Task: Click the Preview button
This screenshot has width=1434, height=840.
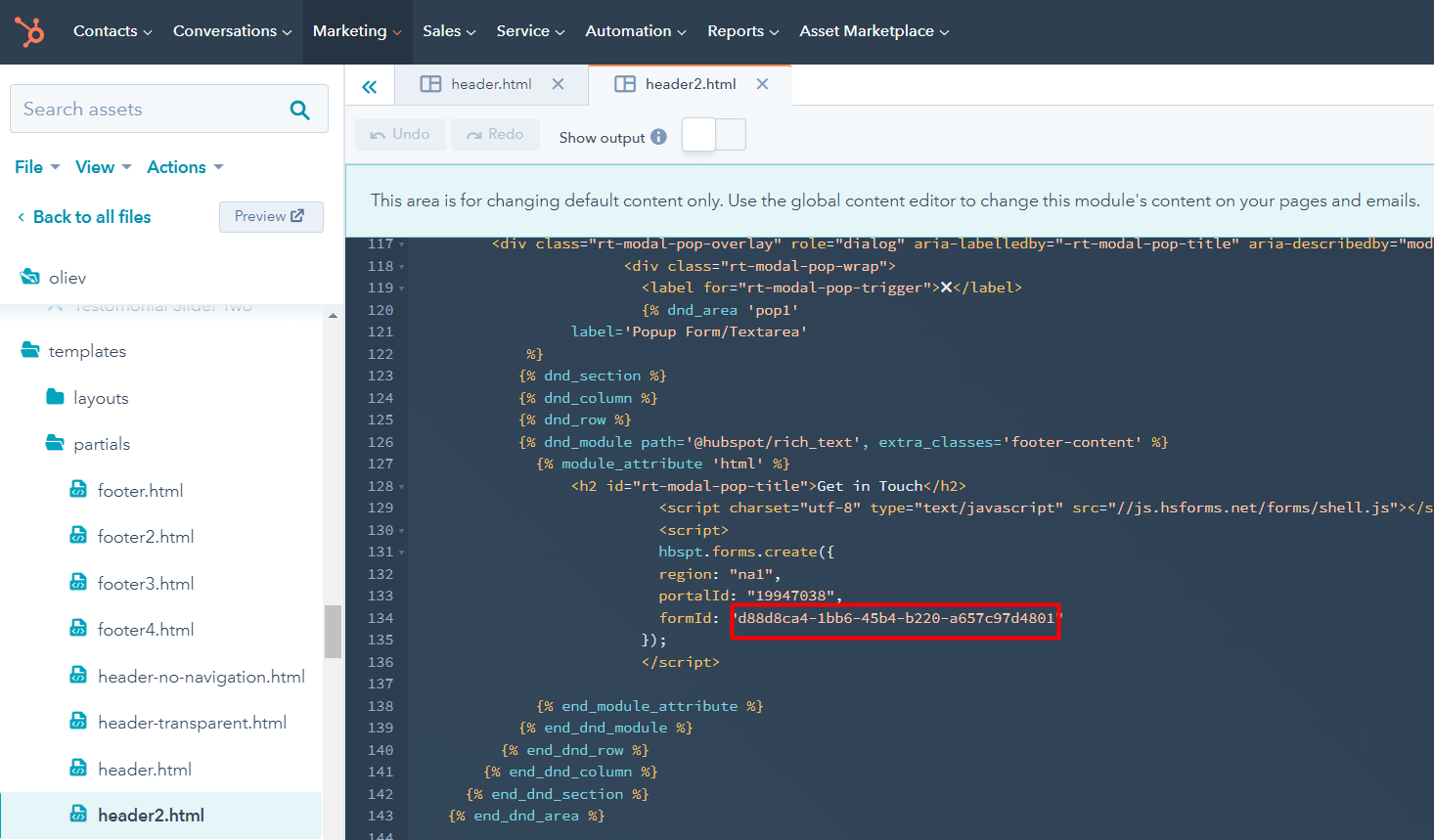Action: click(271, 216)
